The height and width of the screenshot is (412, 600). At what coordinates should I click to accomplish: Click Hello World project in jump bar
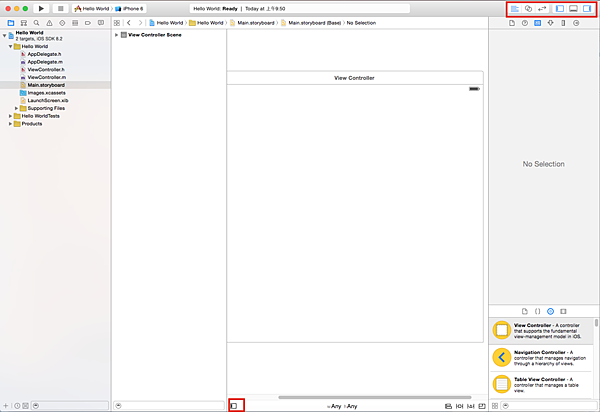166,23
